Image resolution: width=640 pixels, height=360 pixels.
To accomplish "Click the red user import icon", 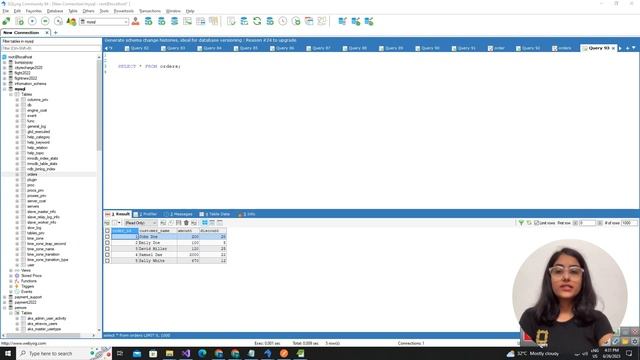I will 136,21.
